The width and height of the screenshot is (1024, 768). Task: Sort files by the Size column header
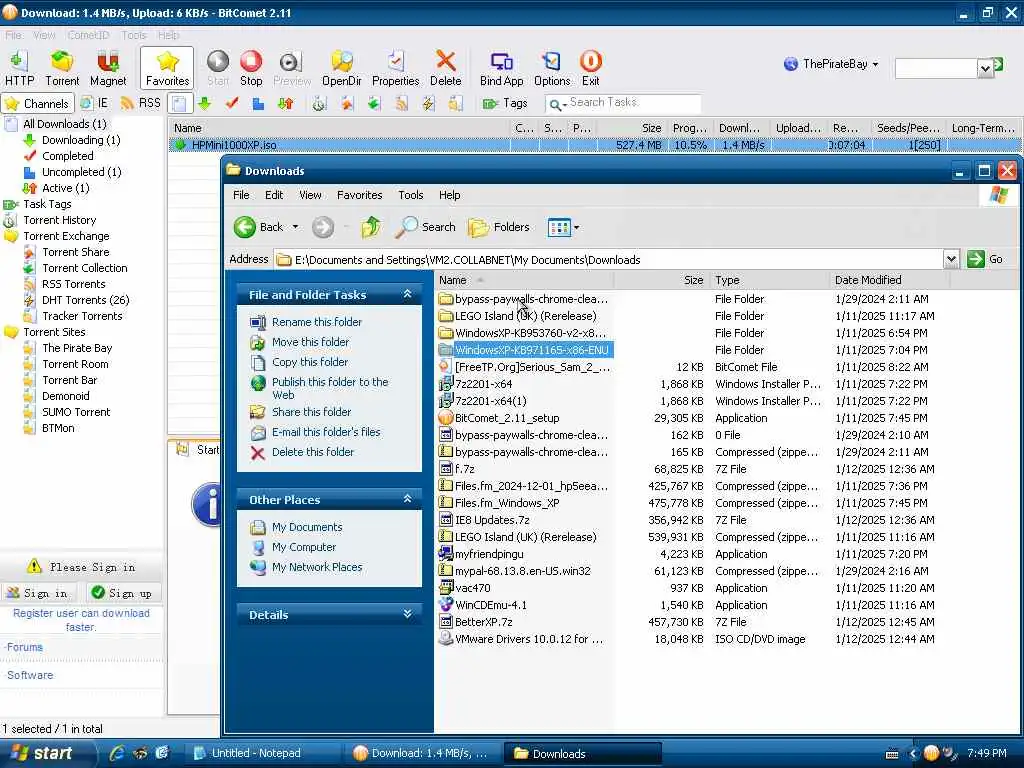point(661,280)
